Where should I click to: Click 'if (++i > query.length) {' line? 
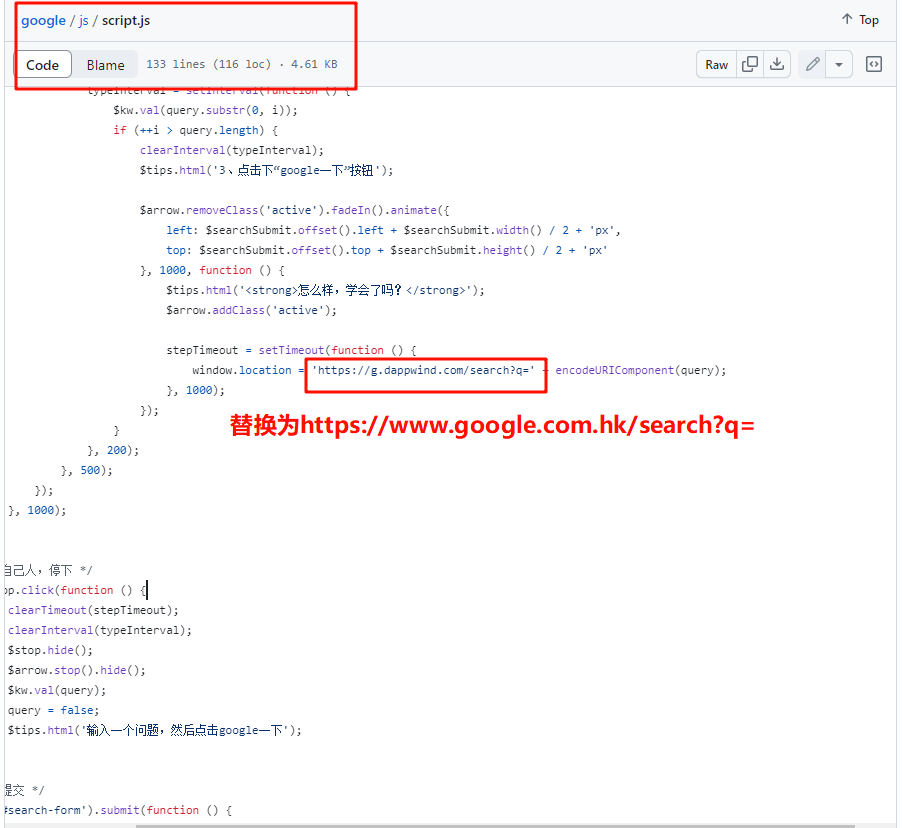tap(196, 131)
